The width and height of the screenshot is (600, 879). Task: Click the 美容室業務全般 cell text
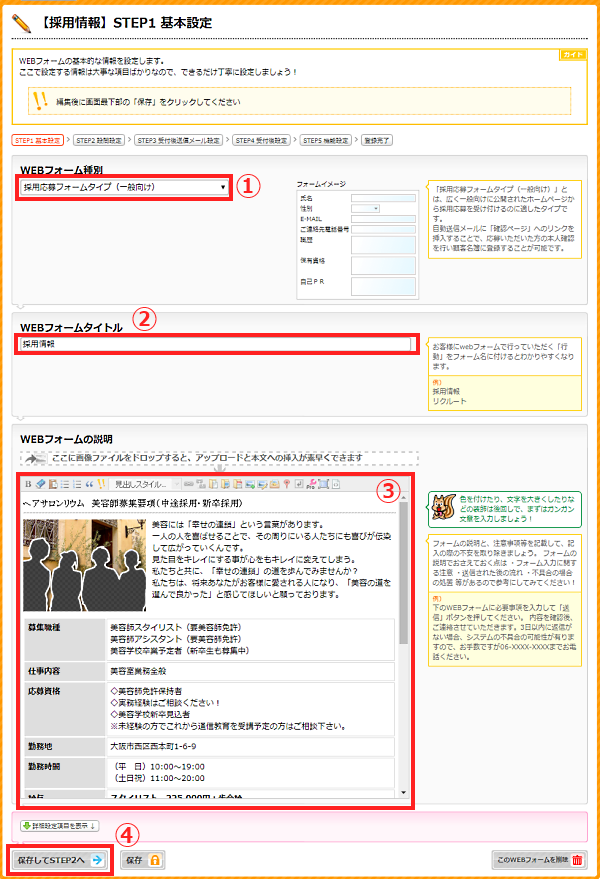click(x=138, y=671)
